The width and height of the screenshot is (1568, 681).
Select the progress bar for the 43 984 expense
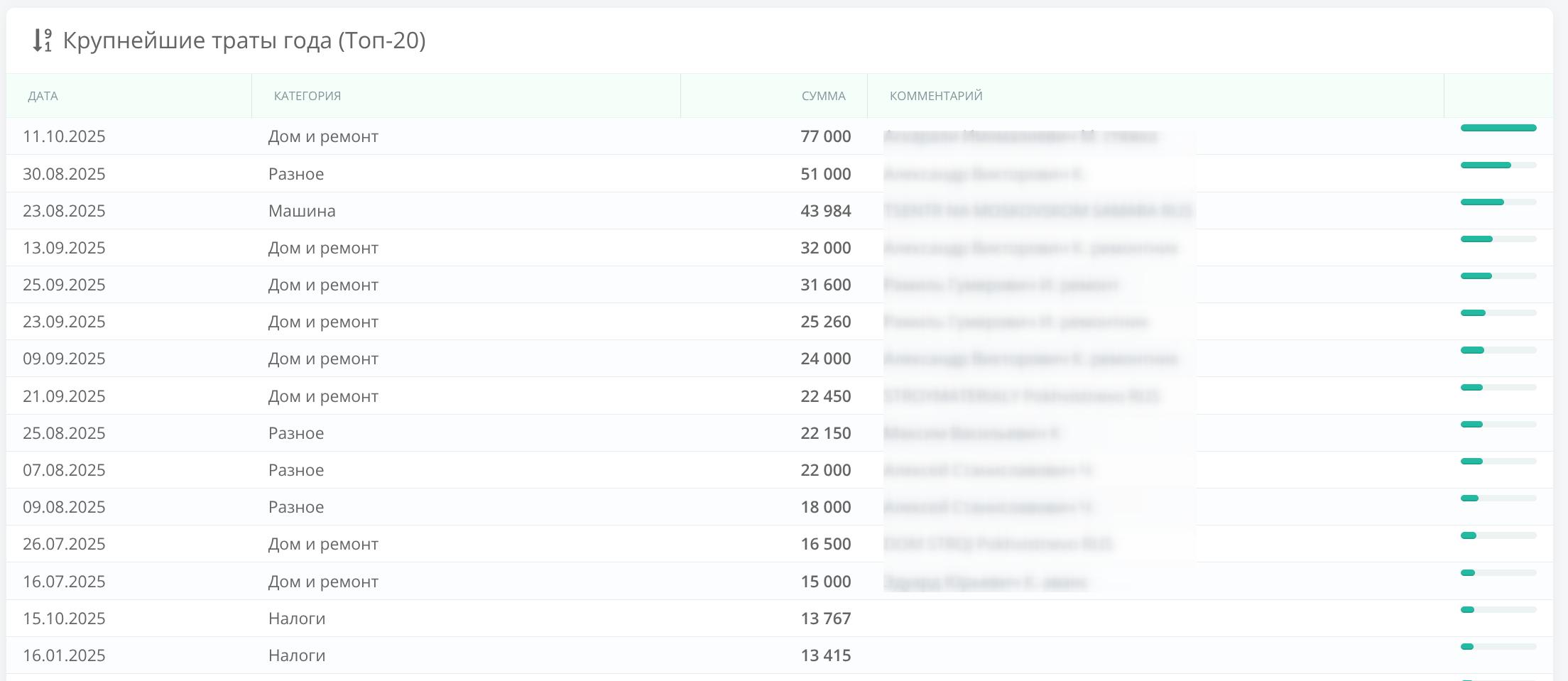1498,202
